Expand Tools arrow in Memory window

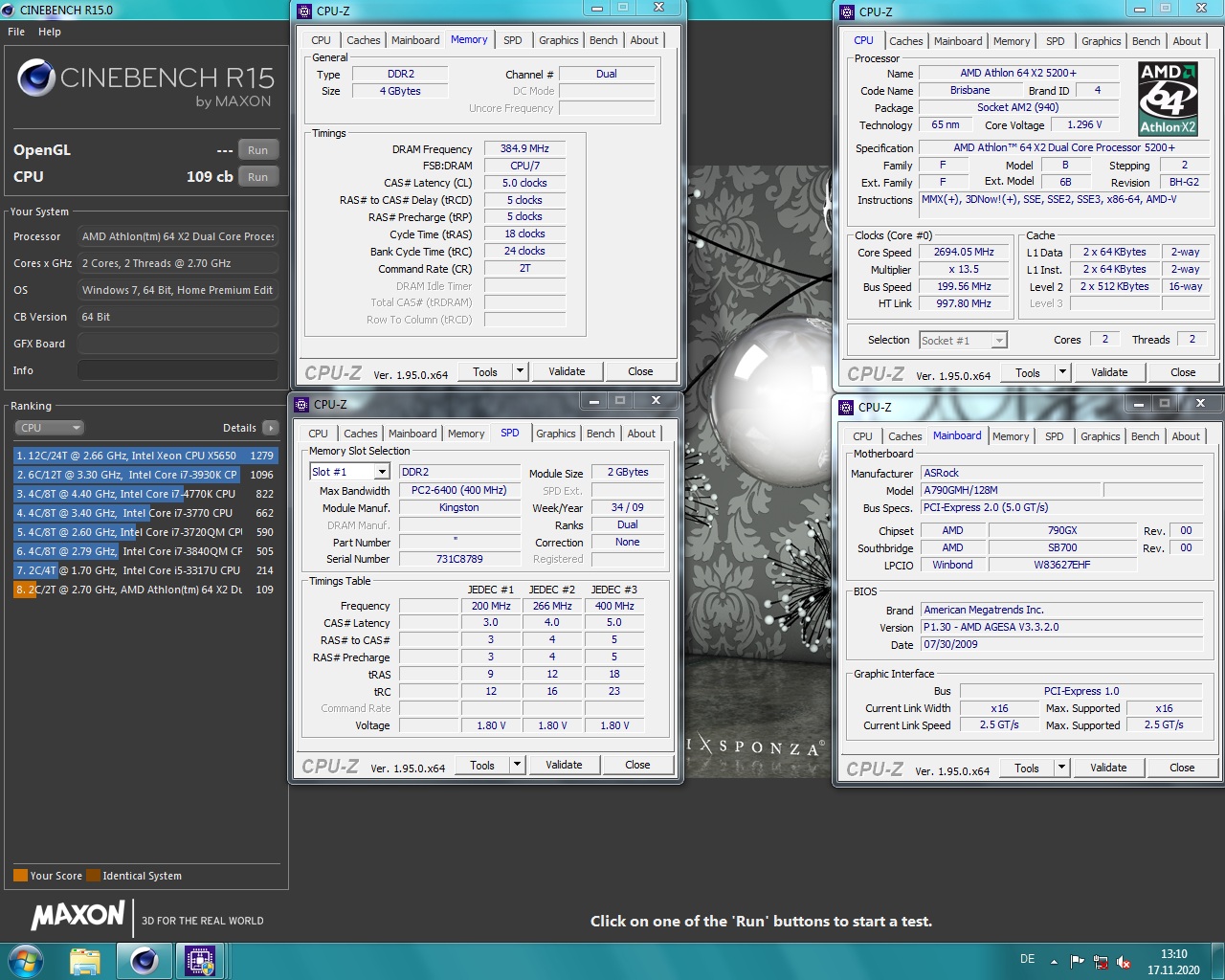pyautogui.click(x=520, y=371)
